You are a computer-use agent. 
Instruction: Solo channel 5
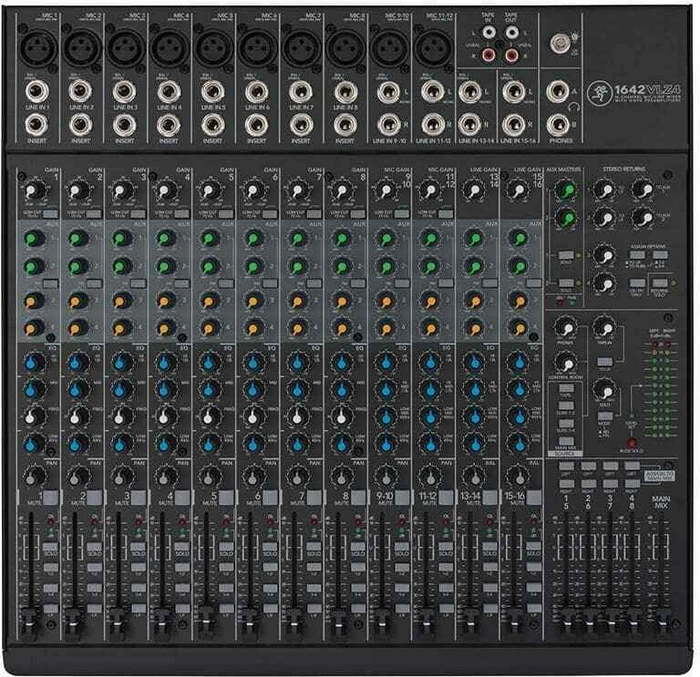pyautogui.click(x=226, y=547)
